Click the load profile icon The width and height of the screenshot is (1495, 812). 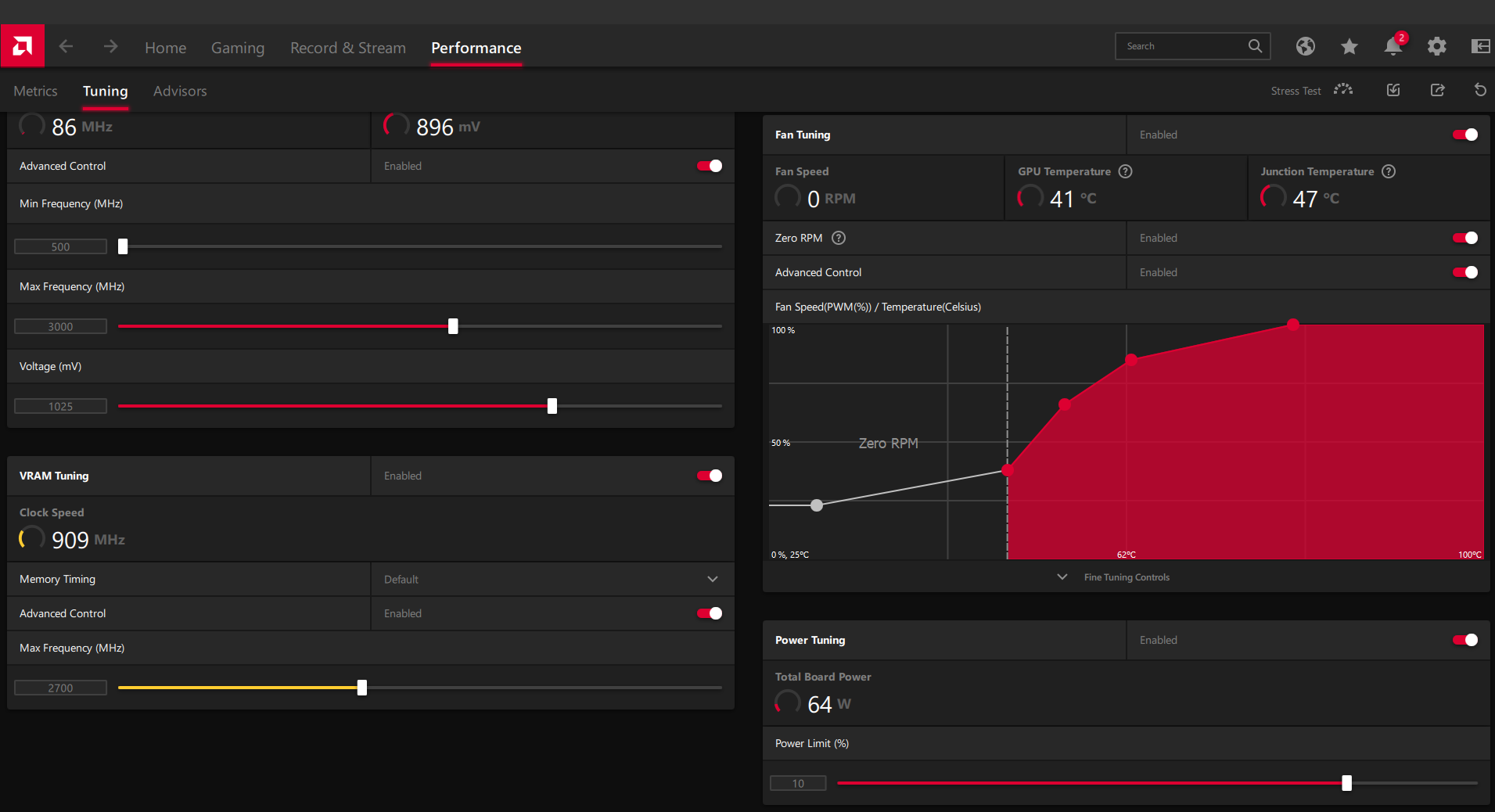coord(1393,90)
